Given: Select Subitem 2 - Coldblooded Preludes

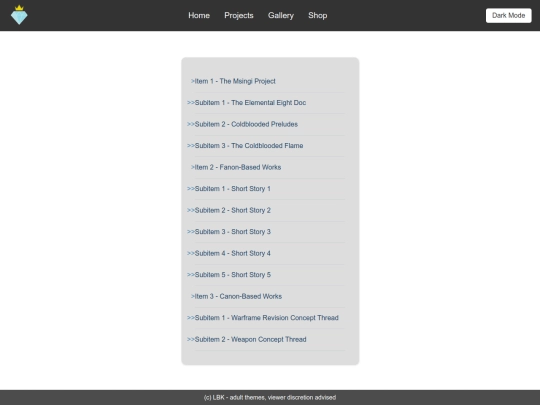Looking at the screenshot, I should click(246, 124).
